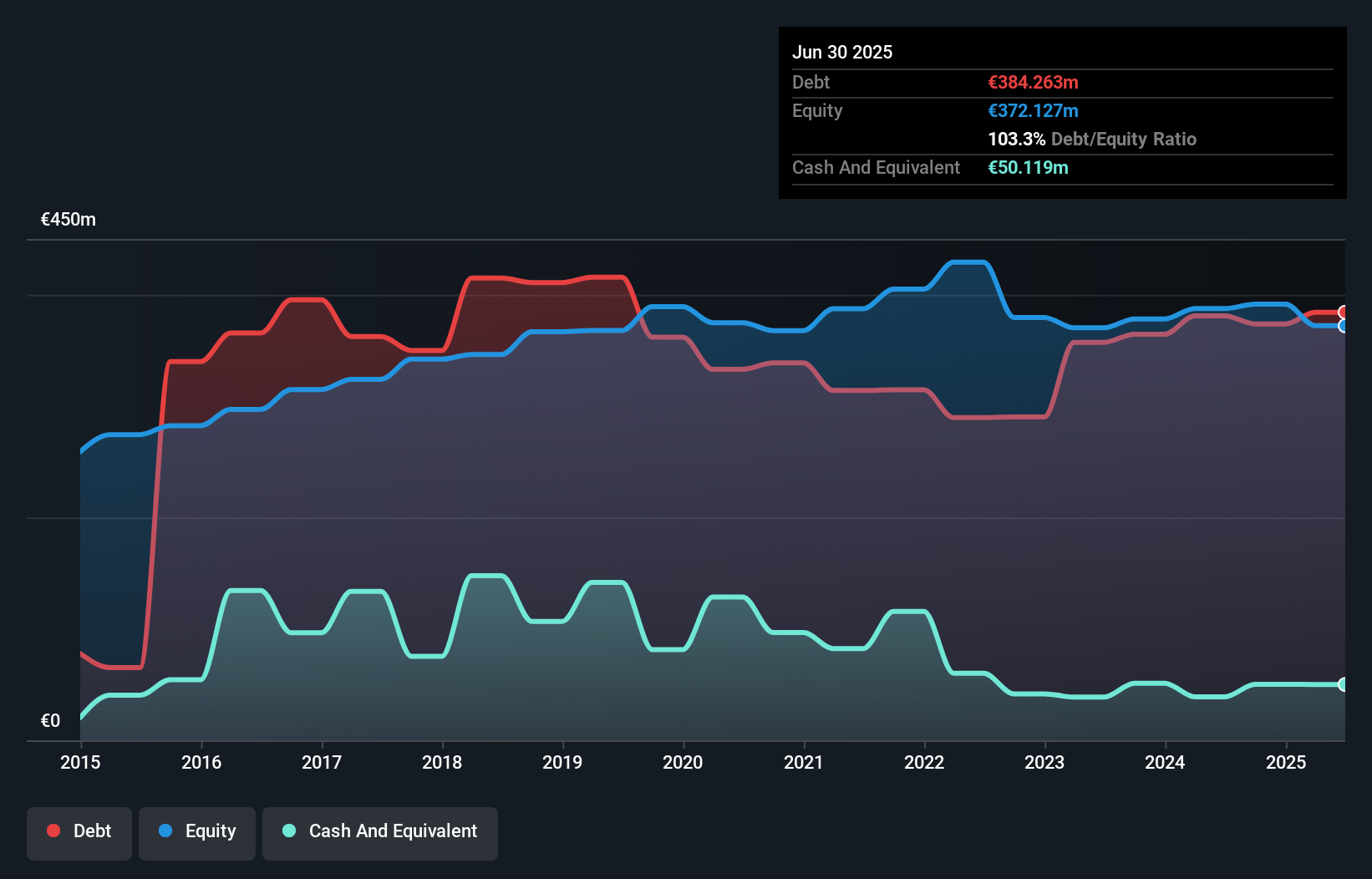Expand the Jun 30 2025 tooltip panel
This screenshot has width=1372, height=879.
pos(842,52)
